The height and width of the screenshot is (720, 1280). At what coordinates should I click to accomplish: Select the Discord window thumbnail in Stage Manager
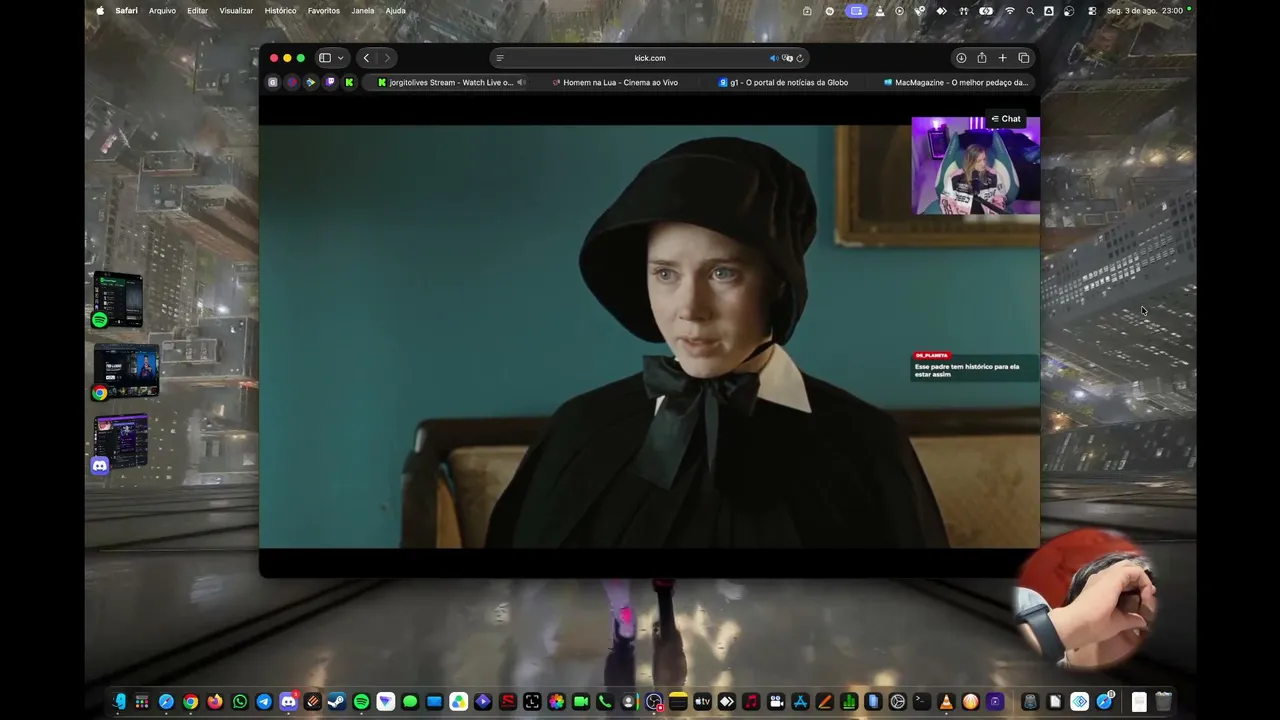[121, 443]
